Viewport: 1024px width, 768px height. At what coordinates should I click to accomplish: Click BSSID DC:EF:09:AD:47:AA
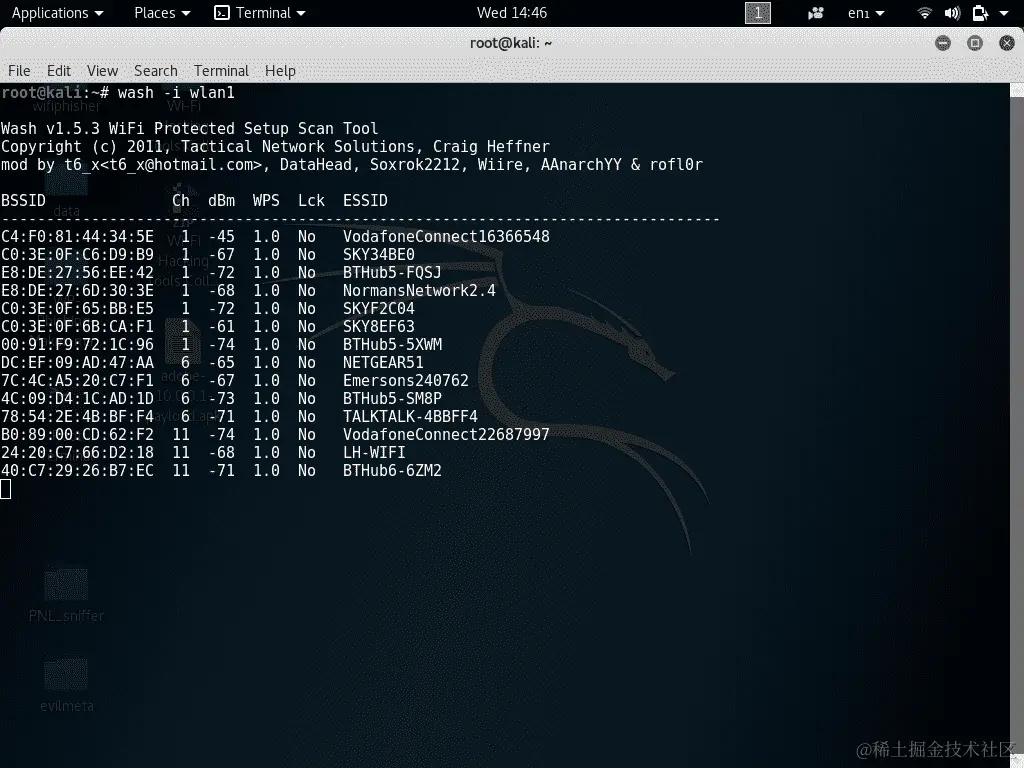pyautogui.click(x=78, y=362)
